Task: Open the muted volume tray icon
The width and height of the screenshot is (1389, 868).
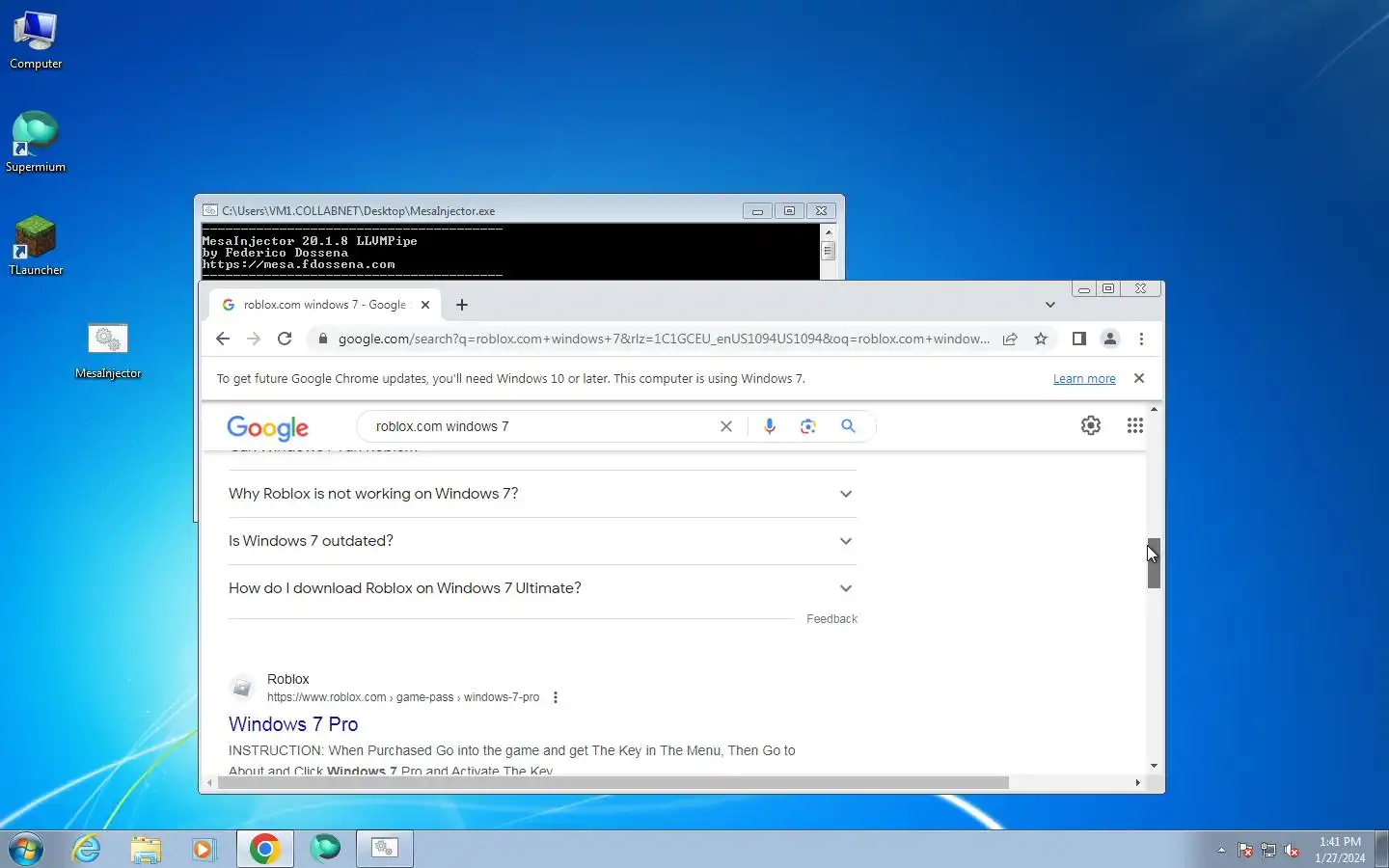Action: click(1293, 850)
